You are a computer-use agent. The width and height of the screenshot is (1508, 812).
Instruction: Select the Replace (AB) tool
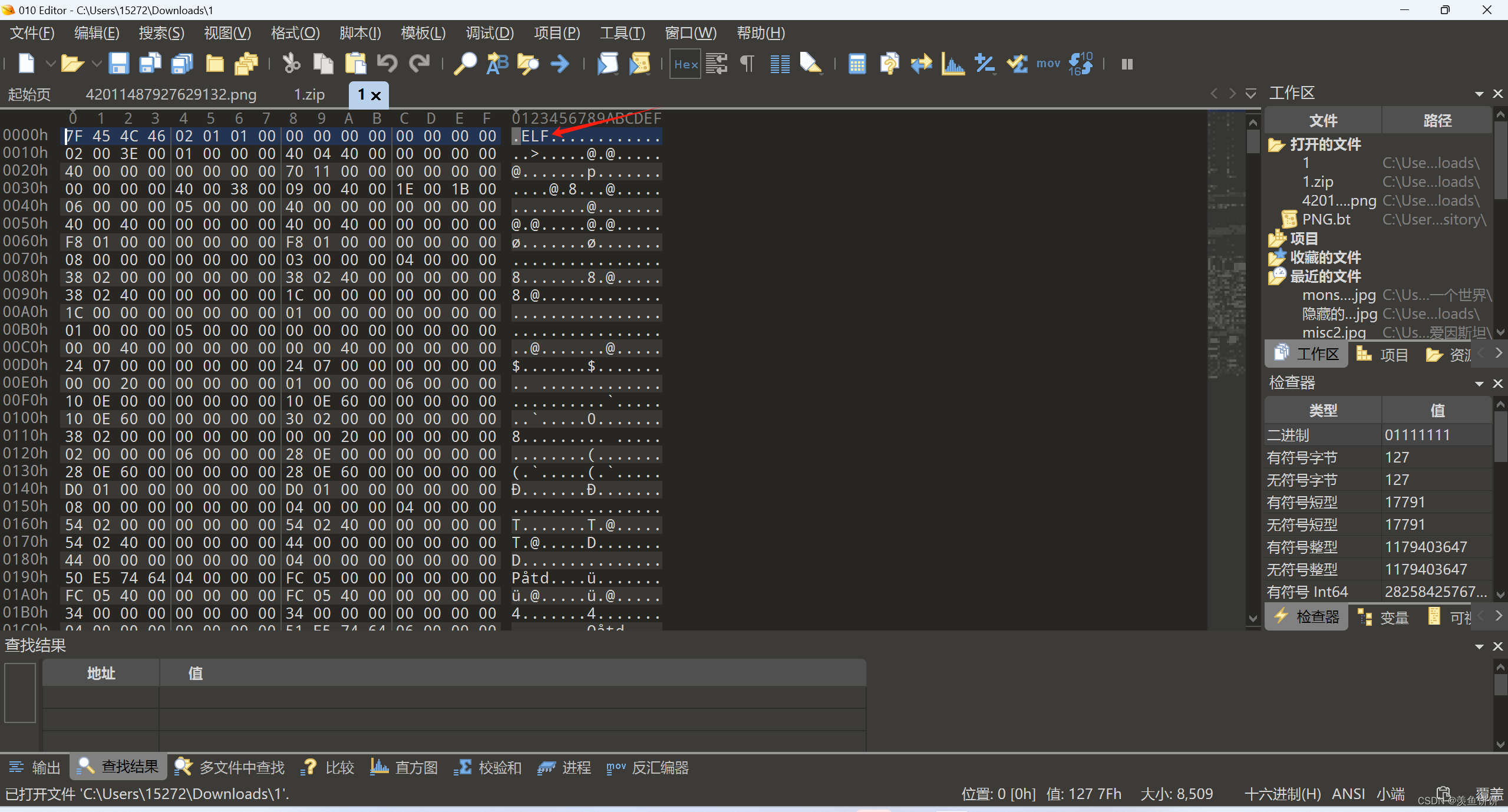tap(497, 64)
